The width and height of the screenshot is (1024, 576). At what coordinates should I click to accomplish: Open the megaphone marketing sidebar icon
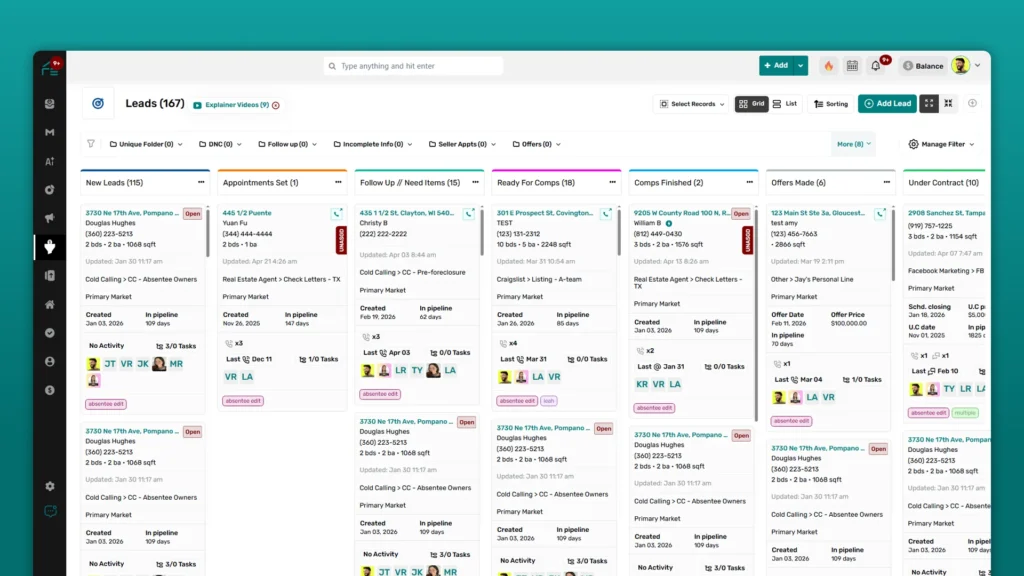[x=50, y=218]
